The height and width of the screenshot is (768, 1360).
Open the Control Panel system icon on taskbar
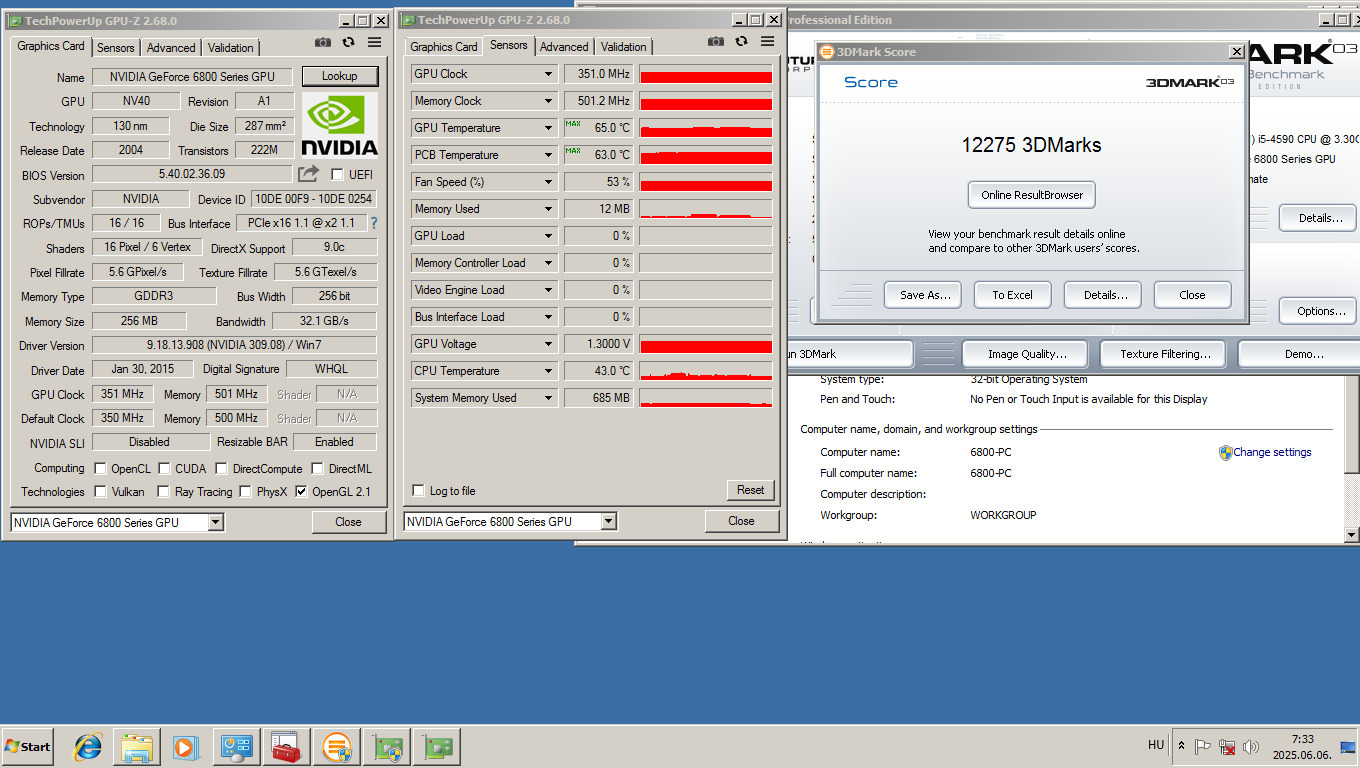click(x=237, y=747)
